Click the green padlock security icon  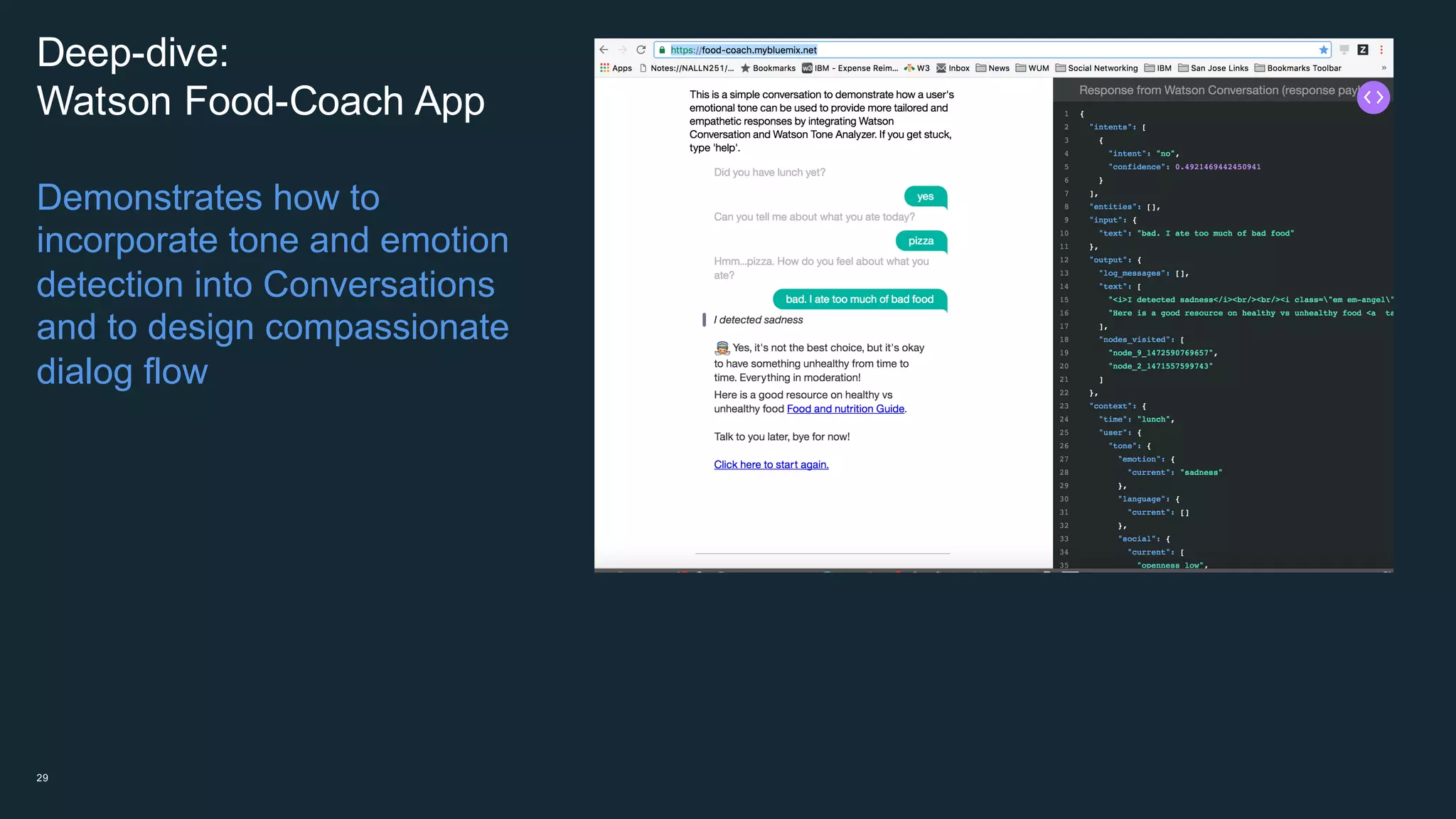point(662,50)
